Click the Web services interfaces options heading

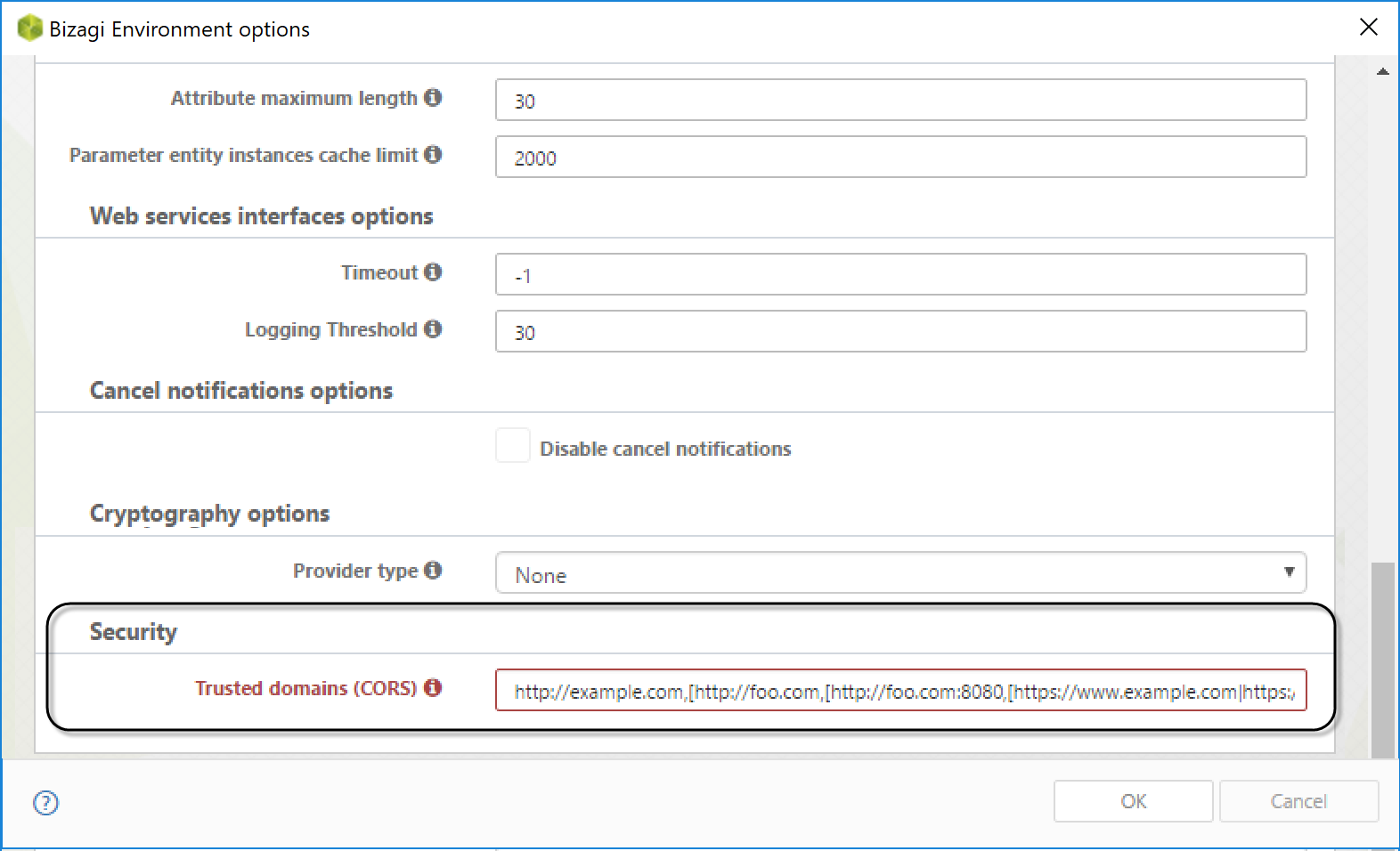(x=262, y=216)
